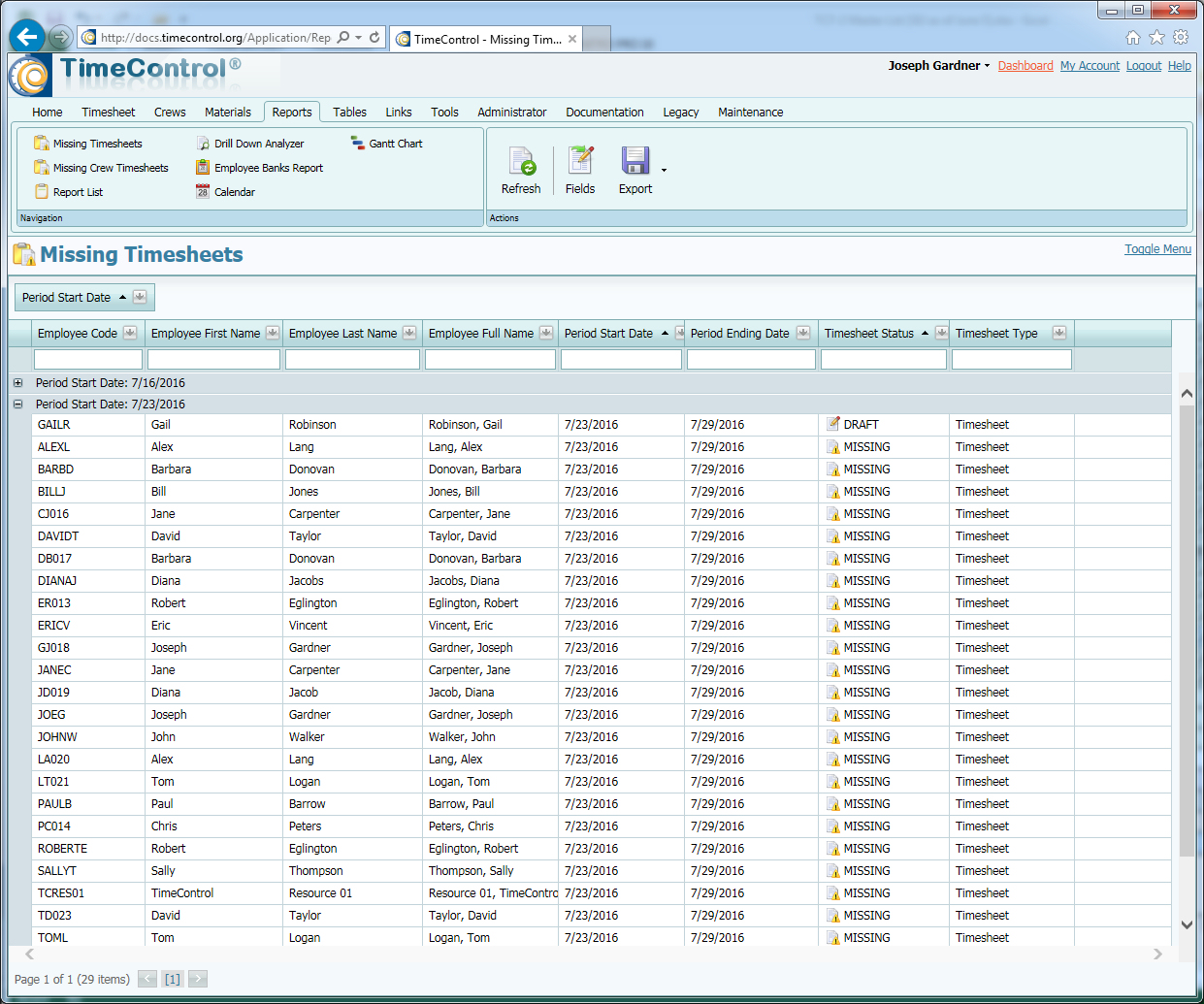Click horizontal scrollbar right arrow
Screen dimensions: 1204x1004
(1157, 955)
